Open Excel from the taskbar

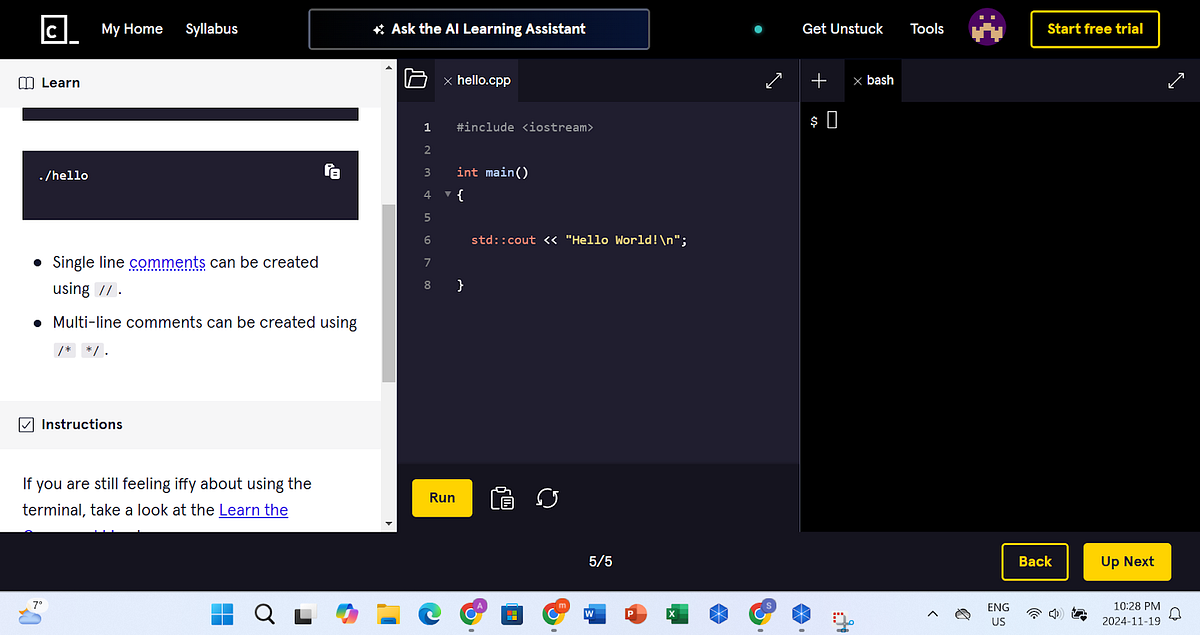pyautogui.click(x=677, y=613)
